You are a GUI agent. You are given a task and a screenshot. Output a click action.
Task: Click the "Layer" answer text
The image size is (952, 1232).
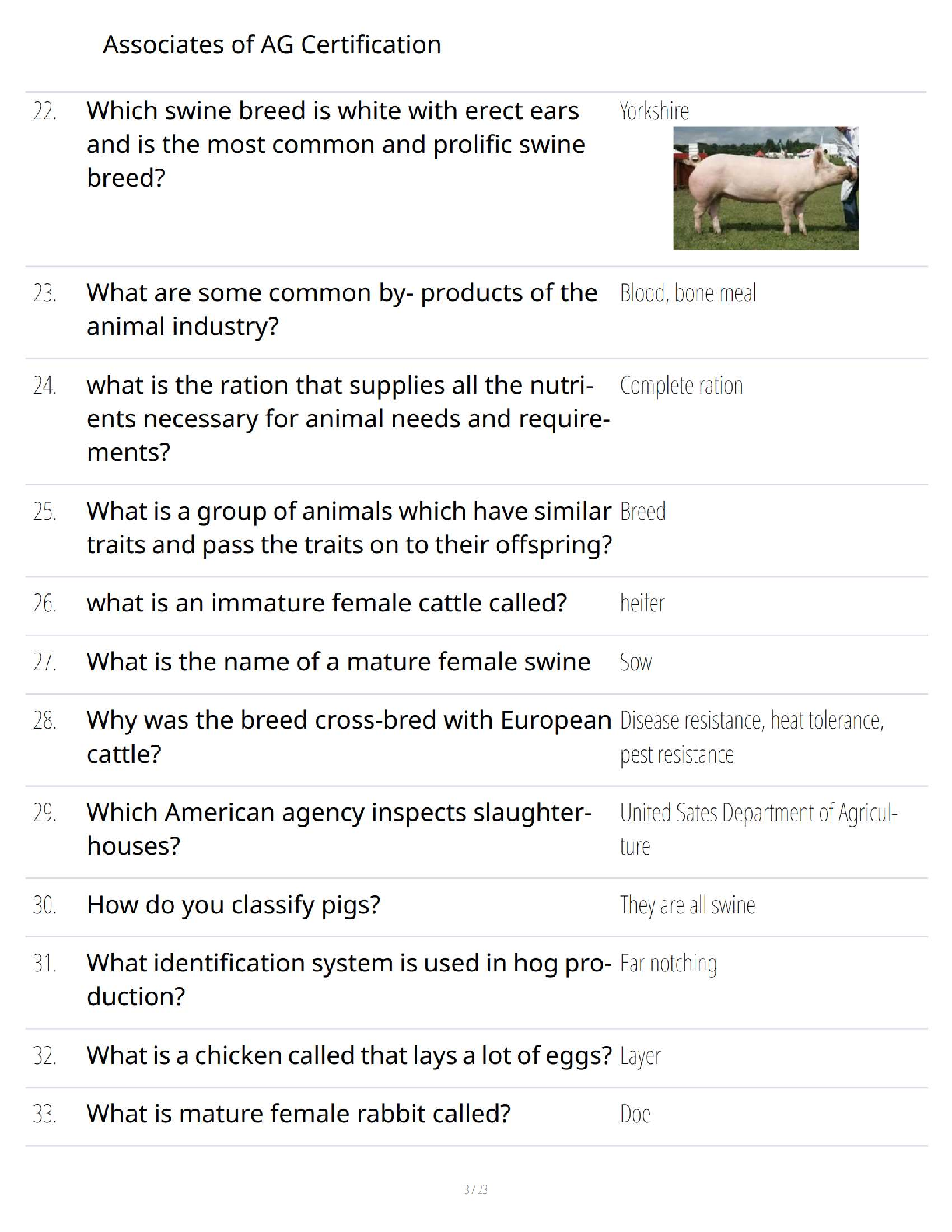[x=640, y=1056]
